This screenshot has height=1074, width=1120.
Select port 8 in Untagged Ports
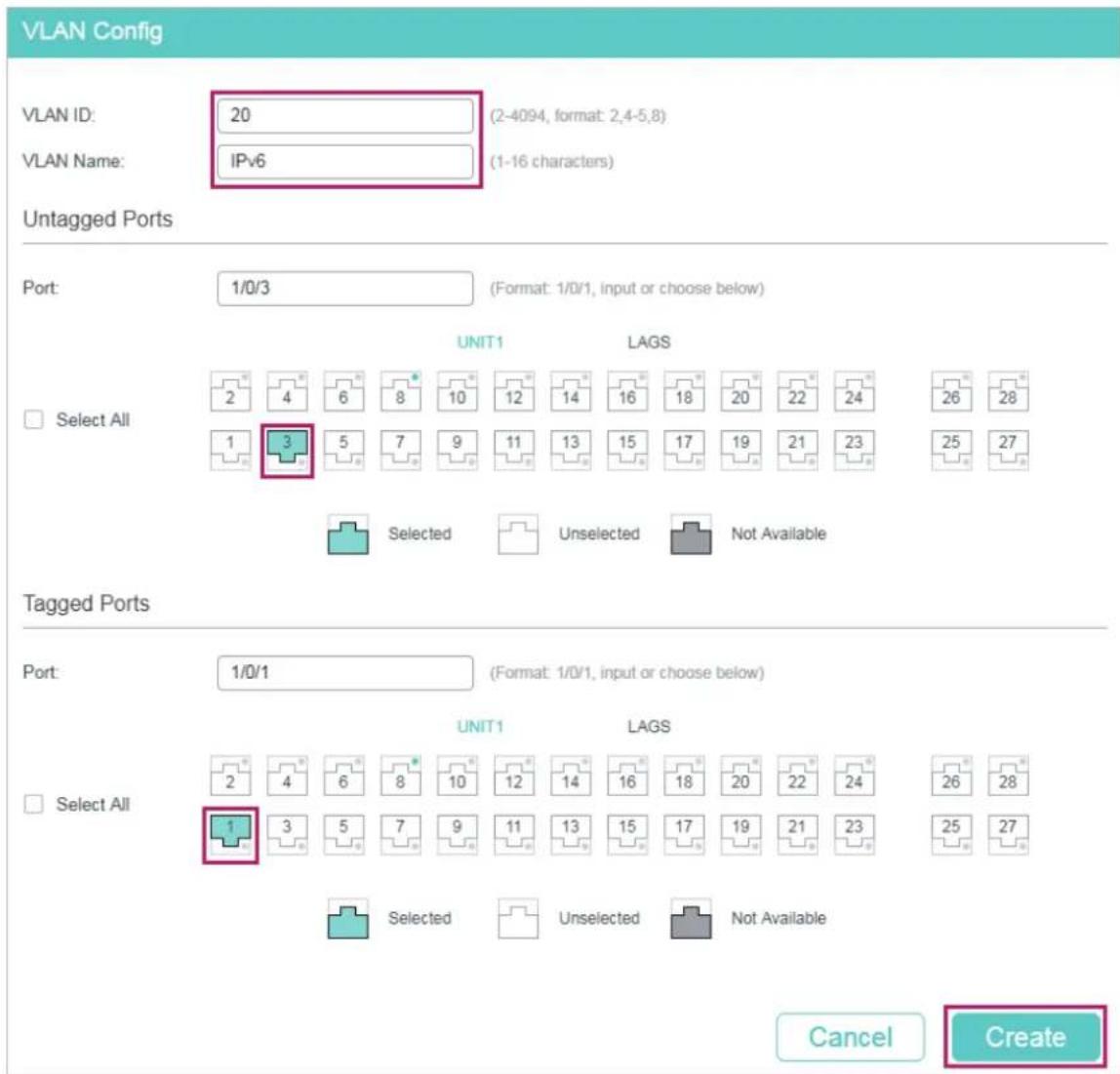click(x=400, y=391)
